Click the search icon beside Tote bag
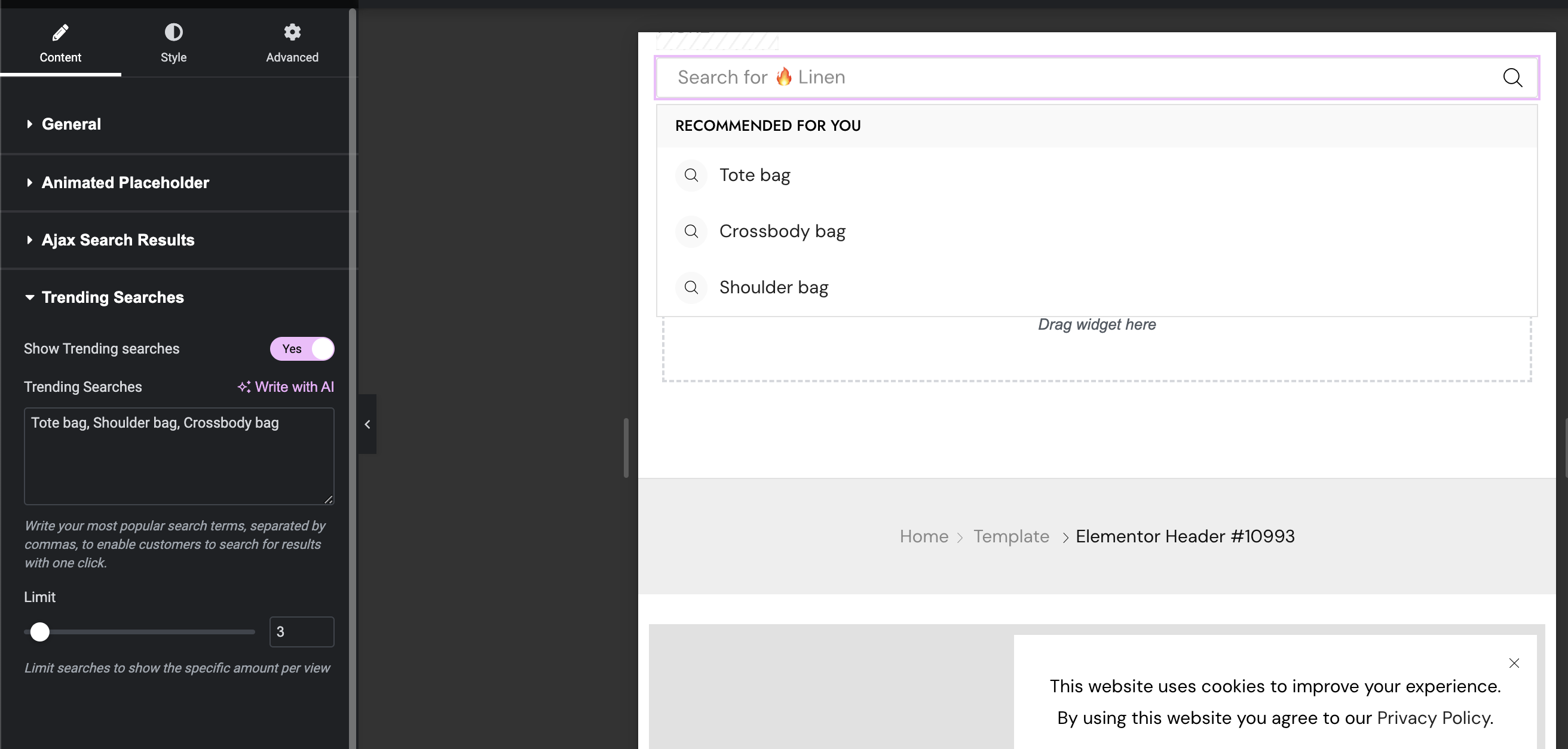Viewport: 1568px width, 749px height. click(691, 175)
